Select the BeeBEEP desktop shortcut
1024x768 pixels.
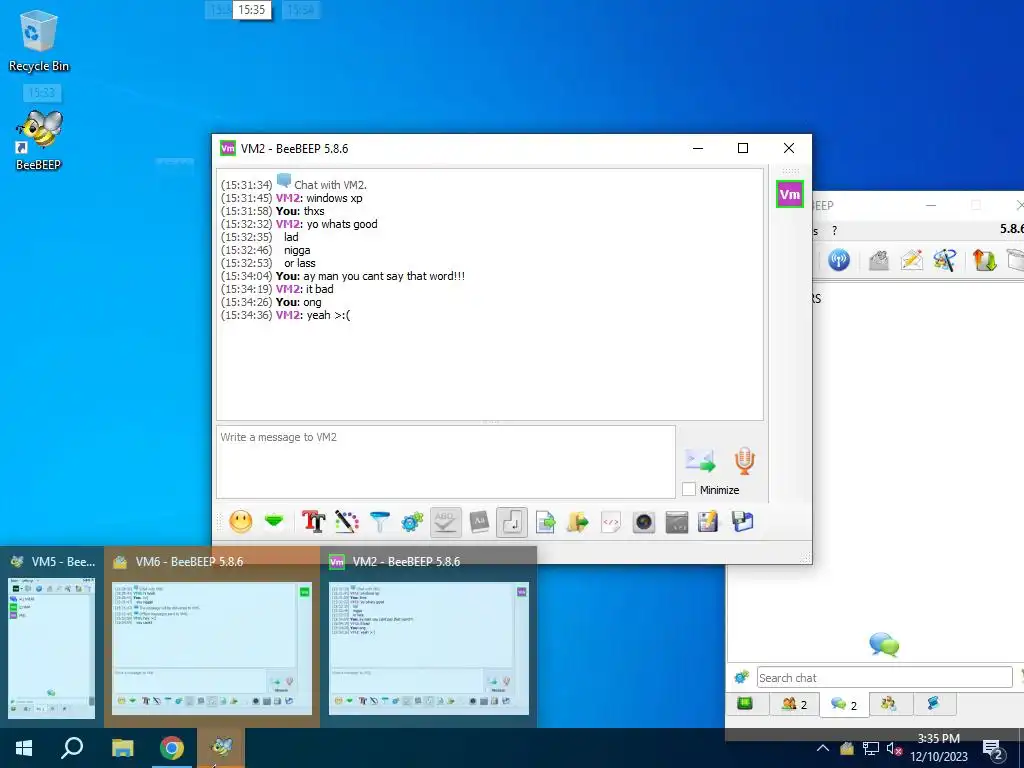39,141
